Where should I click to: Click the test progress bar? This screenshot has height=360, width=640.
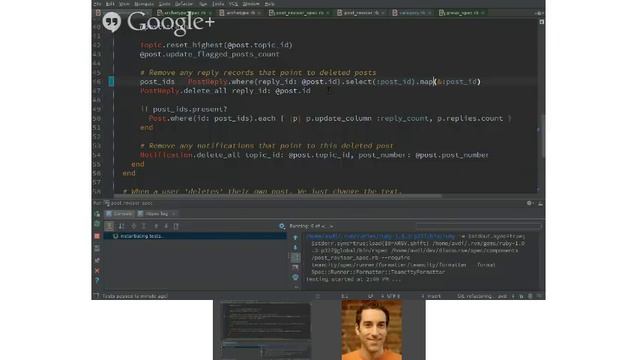click(478, 226)
